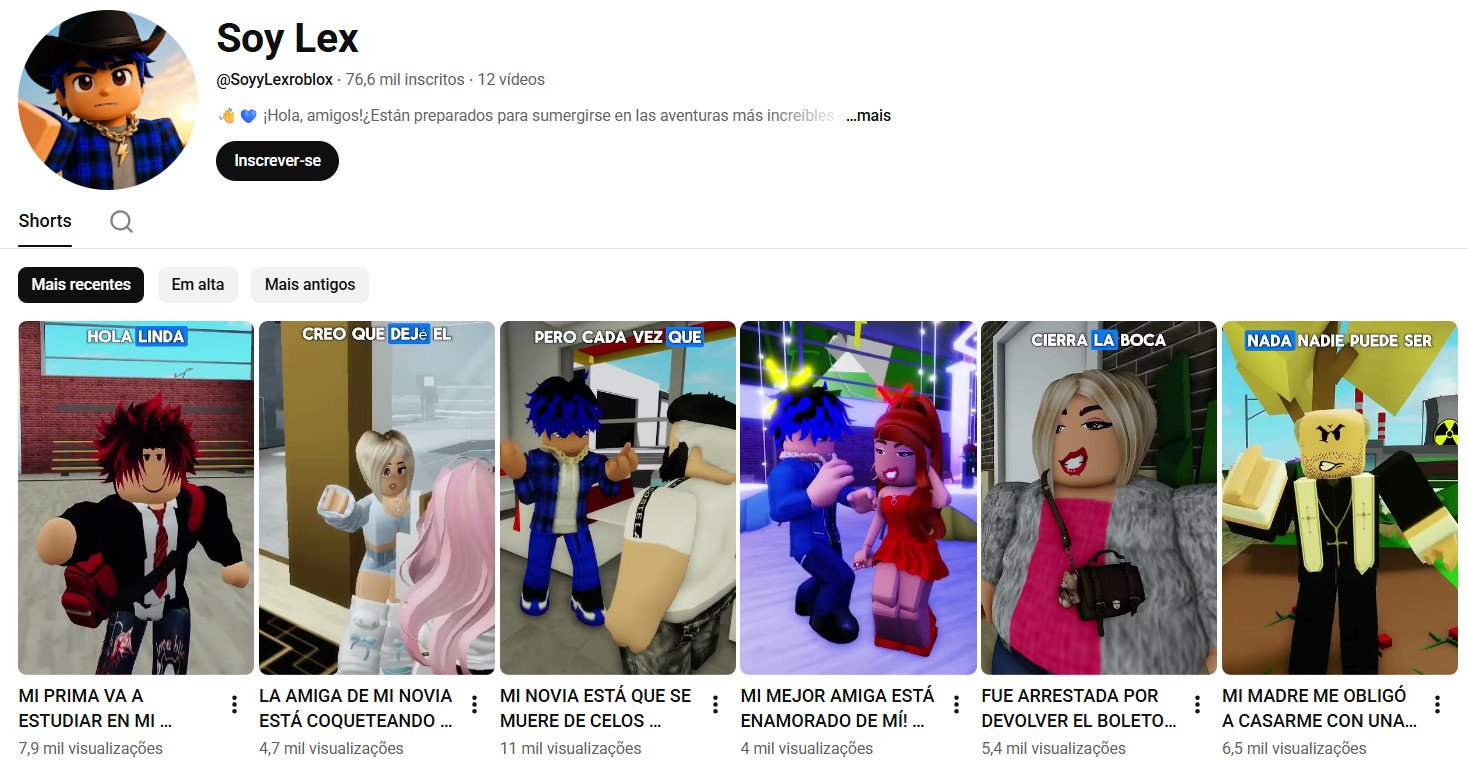
Task: Select the Mais antigos filter
Action: [x=310, y=284]
